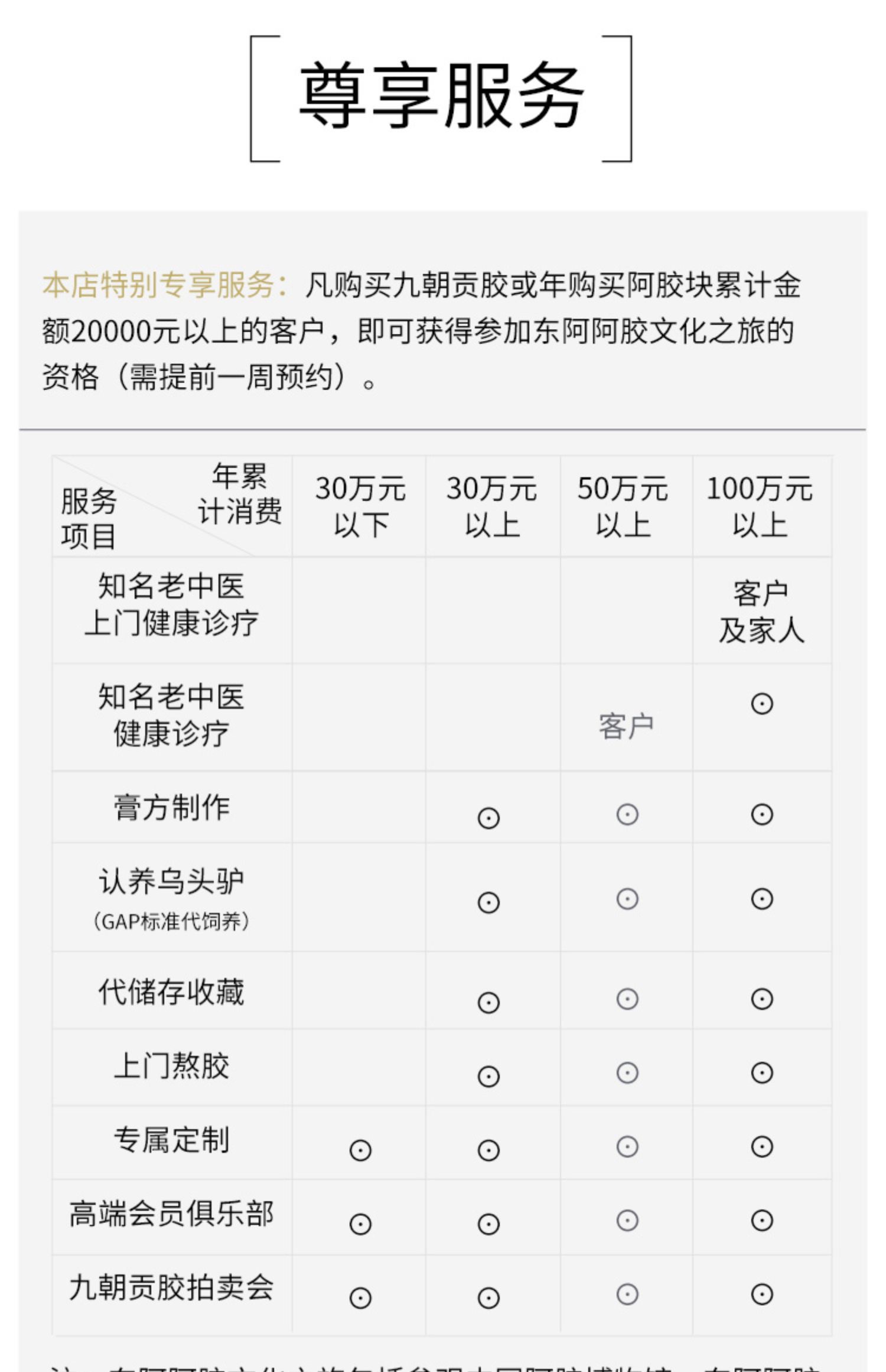Click the 50万元以上 column header
886x1372 pixels.
coord(623,506)
